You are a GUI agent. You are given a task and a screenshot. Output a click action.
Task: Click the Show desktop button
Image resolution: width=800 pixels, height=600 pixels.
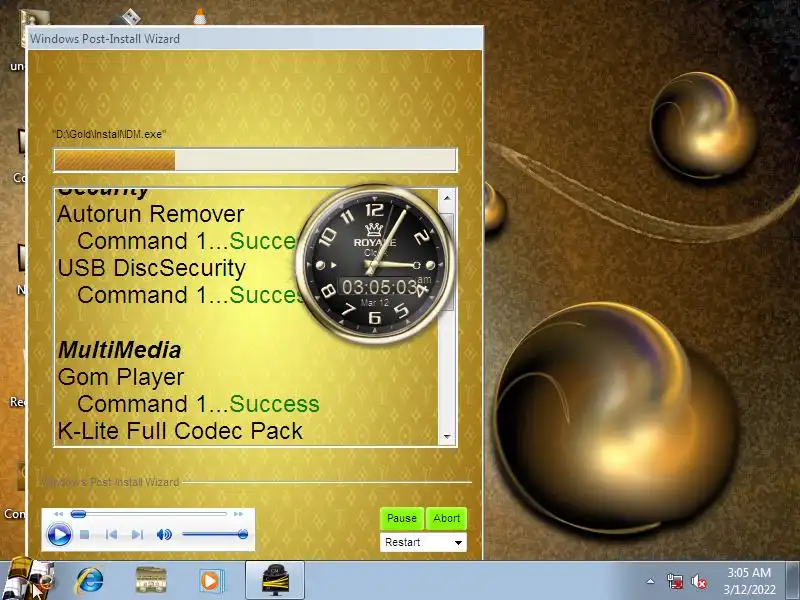pos(793,580)
